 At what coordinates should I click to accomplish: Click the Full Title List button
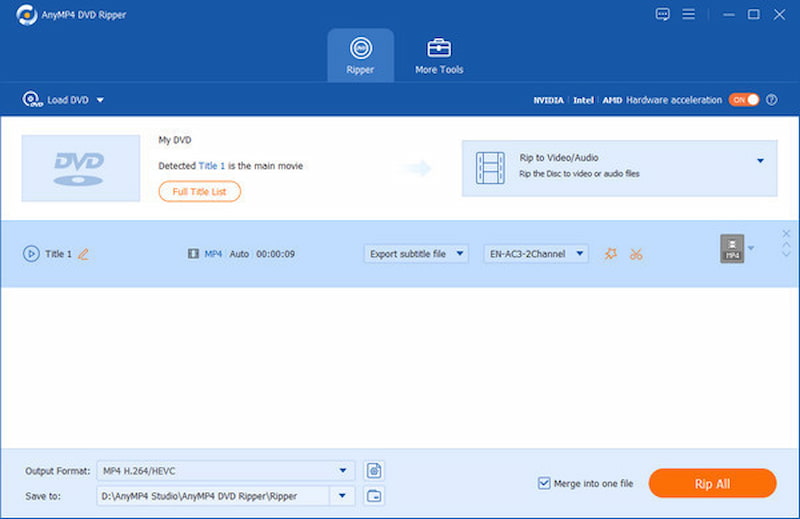click(x=199, y=191)
